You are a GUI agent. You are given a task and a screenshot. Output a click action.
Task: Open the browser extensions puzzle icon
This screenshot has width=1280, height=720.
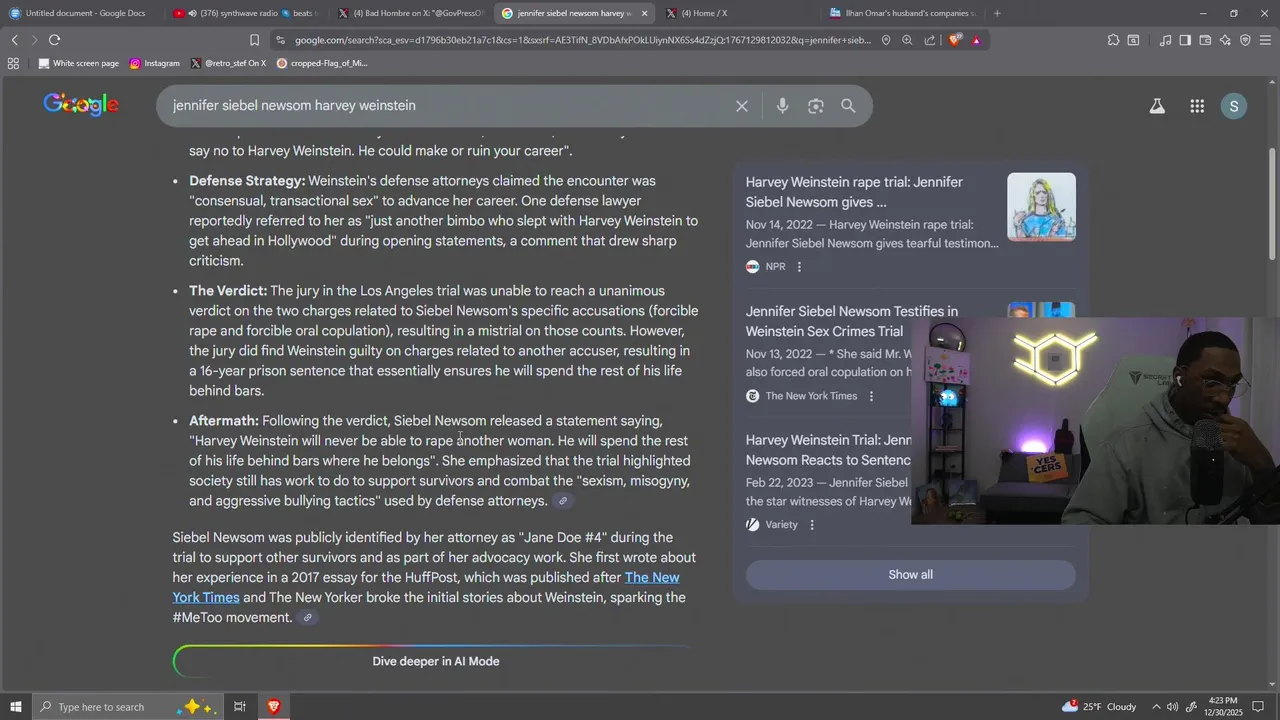pos(1113,40)
